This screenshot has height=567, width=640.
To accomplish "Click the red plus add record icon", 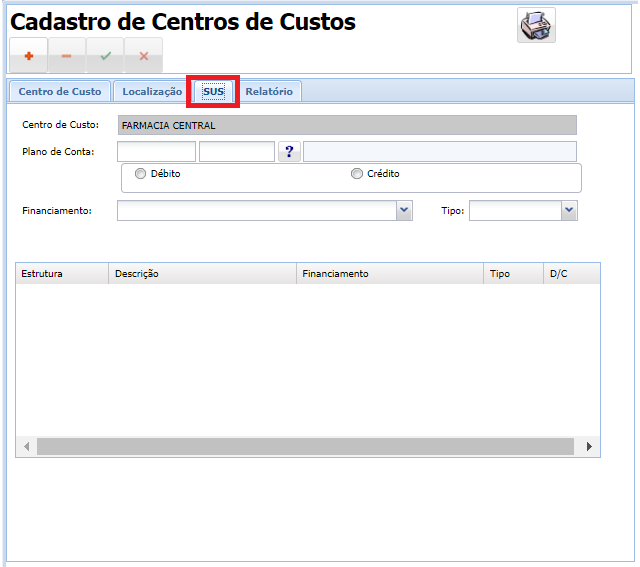I will click(x=28, y=56).
